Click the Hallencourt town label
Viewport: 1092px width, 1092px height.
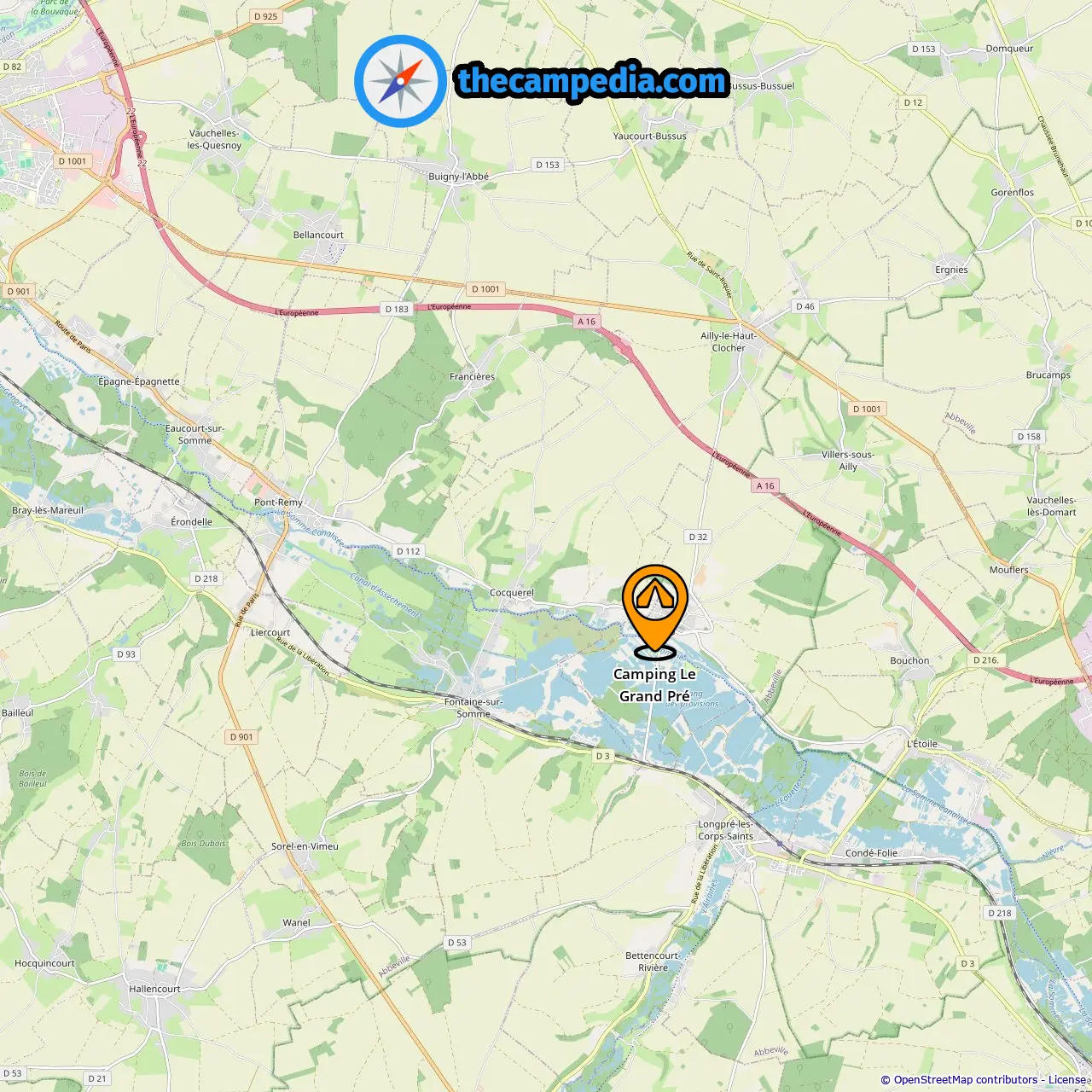pos(154,989)
